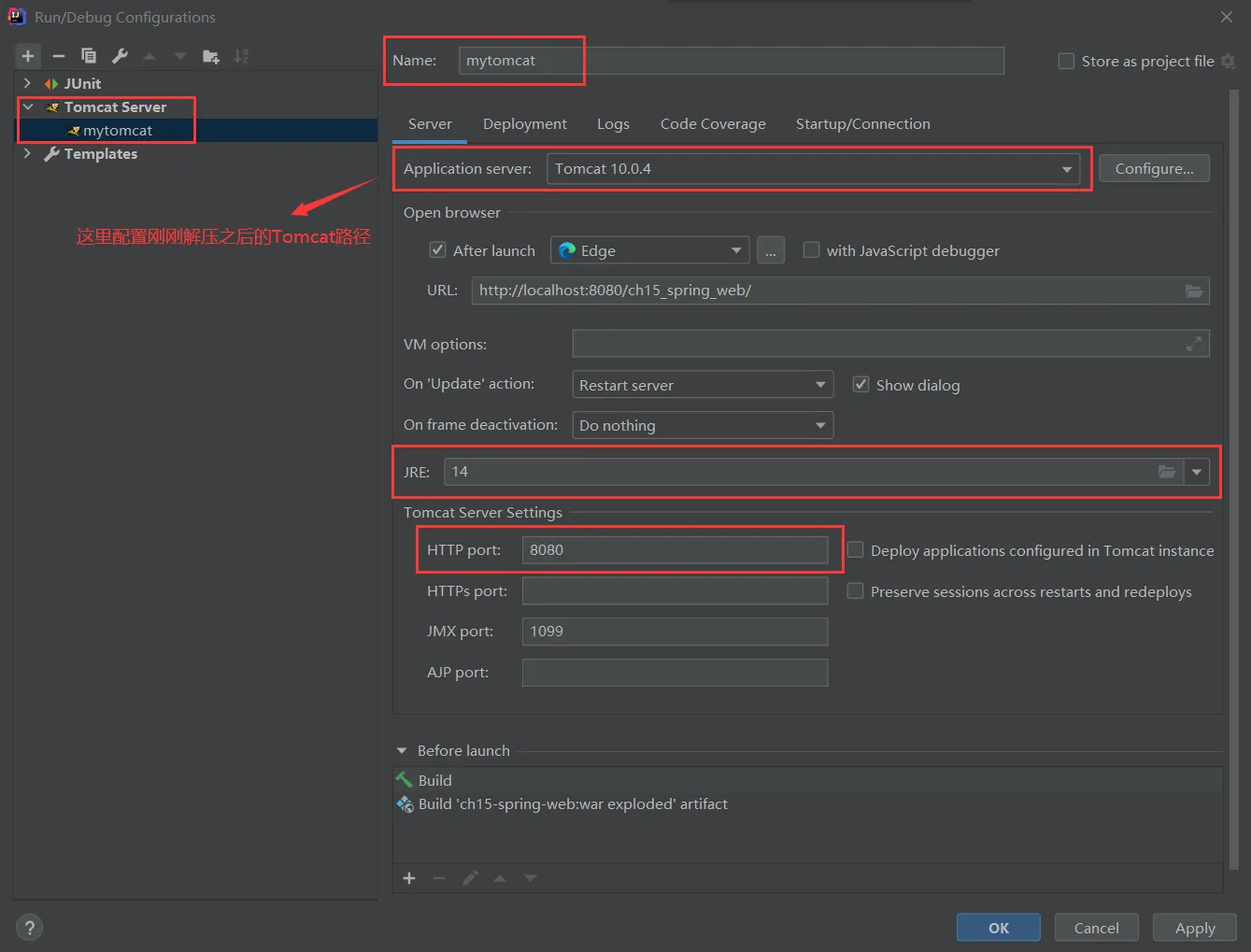This screenshot has height=952, width=1251.
Task: Remove the selected configuration with the minus icon
Action: click(59, 56)
